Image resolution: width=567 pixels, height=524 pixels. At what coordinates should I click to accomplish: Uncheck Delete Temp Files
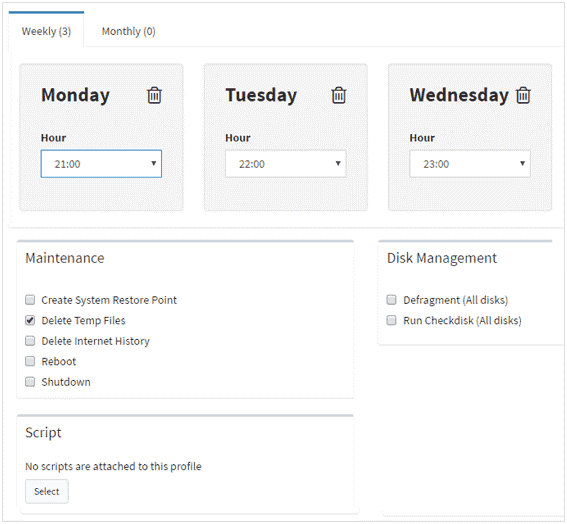click(x=30, y=320)
